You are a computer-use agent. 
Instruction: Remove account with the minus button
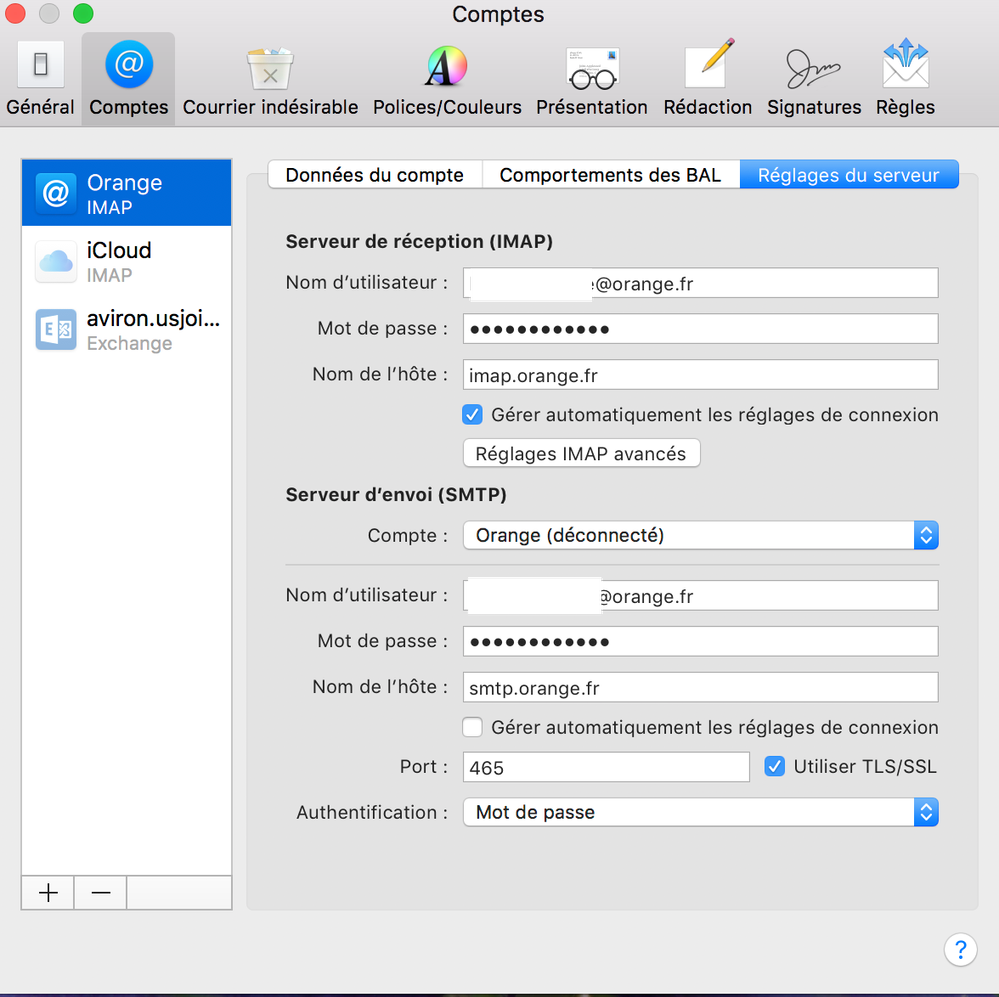point(101,893)
